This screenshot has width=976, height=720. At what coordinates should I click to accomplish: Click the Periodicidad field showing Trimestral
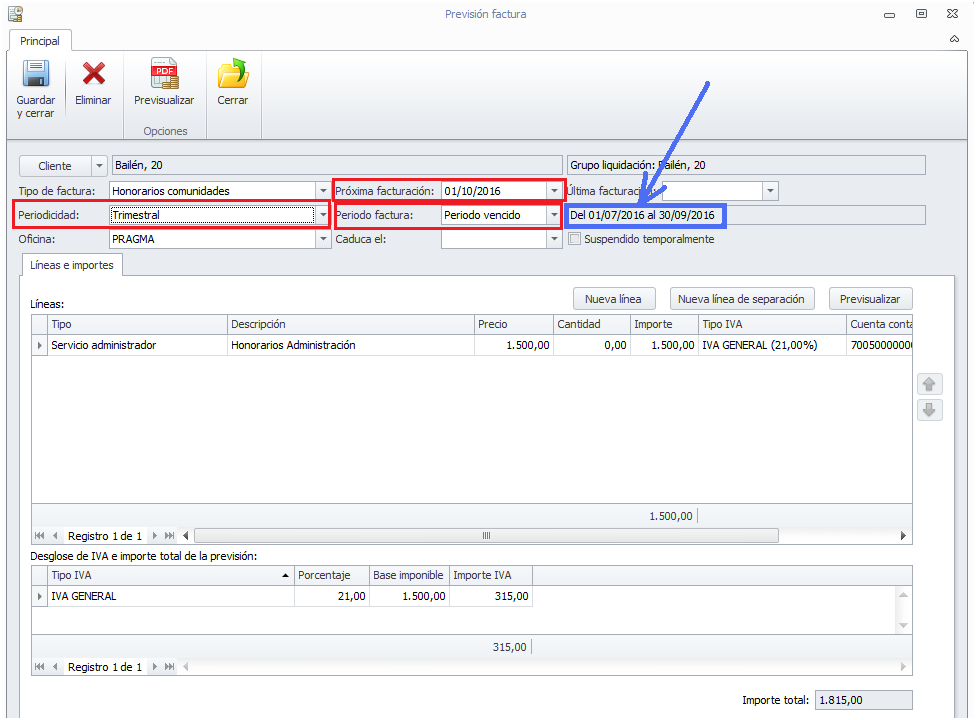212,215
